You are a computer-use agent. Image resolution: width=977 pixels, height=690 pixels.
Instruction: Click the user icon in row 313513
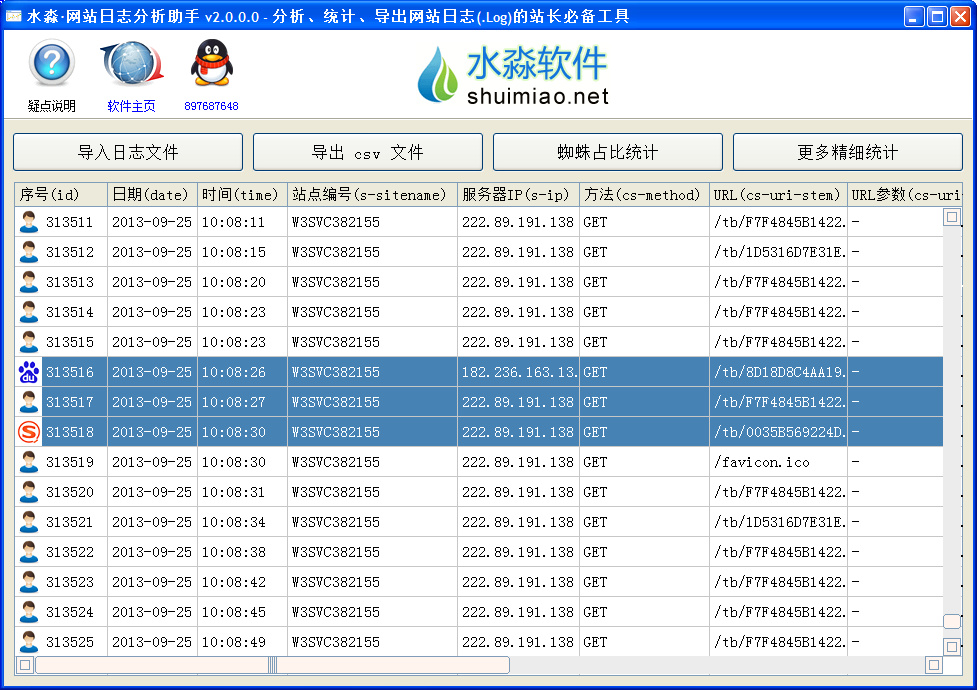coord(29,282)
